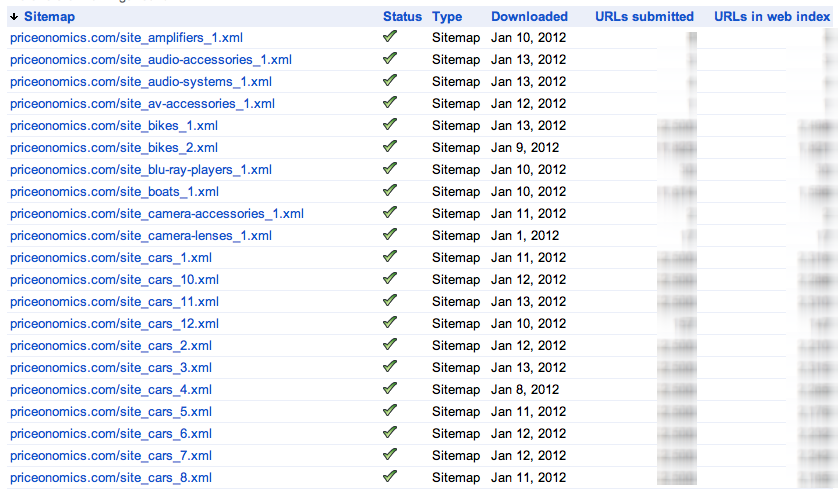This screenshot has width=839, height=489.
Task: Click status checkmark for site_audio-accessories_1.xml
Action: (390, 58)
